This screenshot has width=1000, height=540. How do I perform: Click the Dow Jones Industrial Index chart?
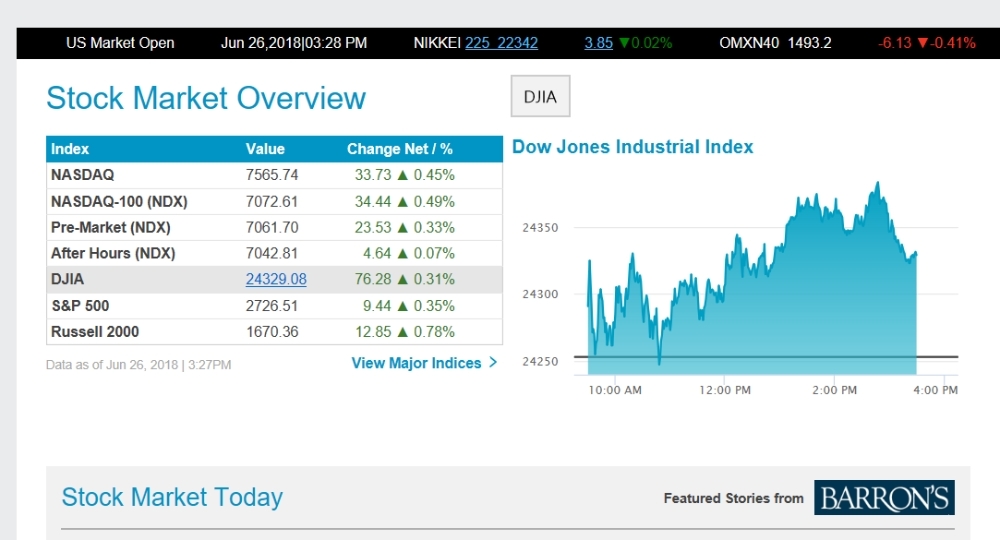coord(752,290)
